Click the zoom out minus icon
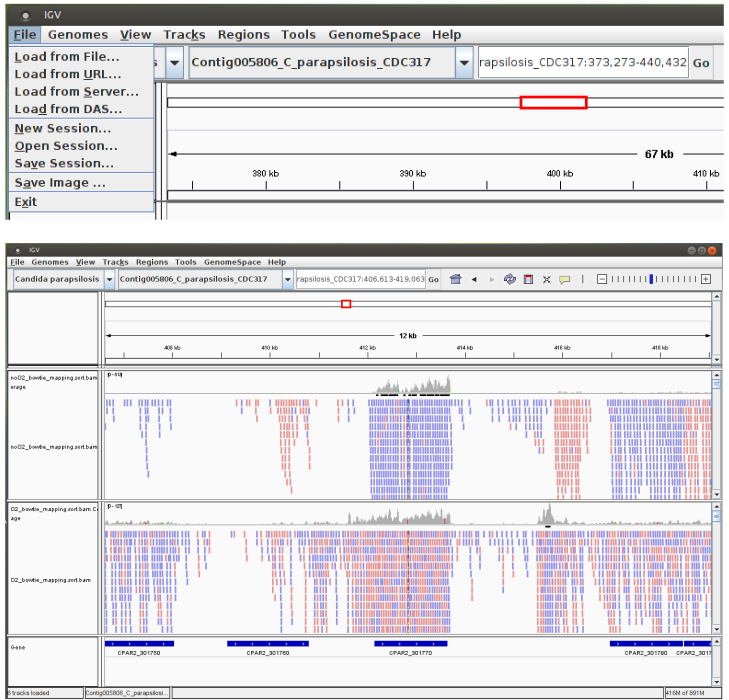 [x=602, y=279]
